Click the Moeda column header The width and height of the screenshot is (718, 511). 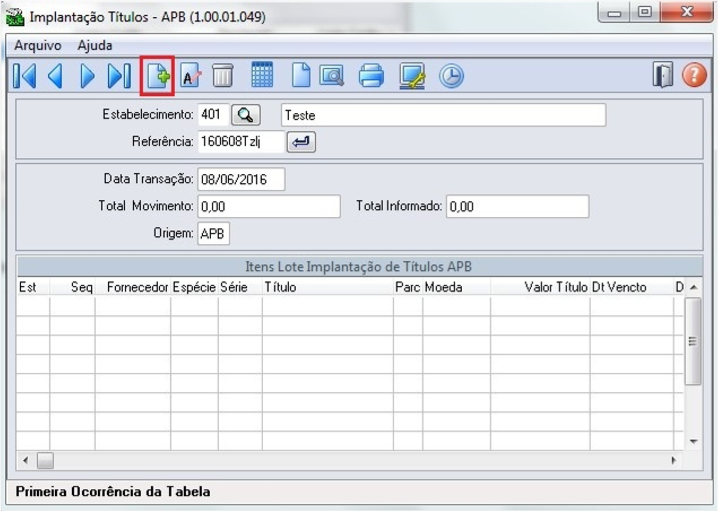(456, 288)
